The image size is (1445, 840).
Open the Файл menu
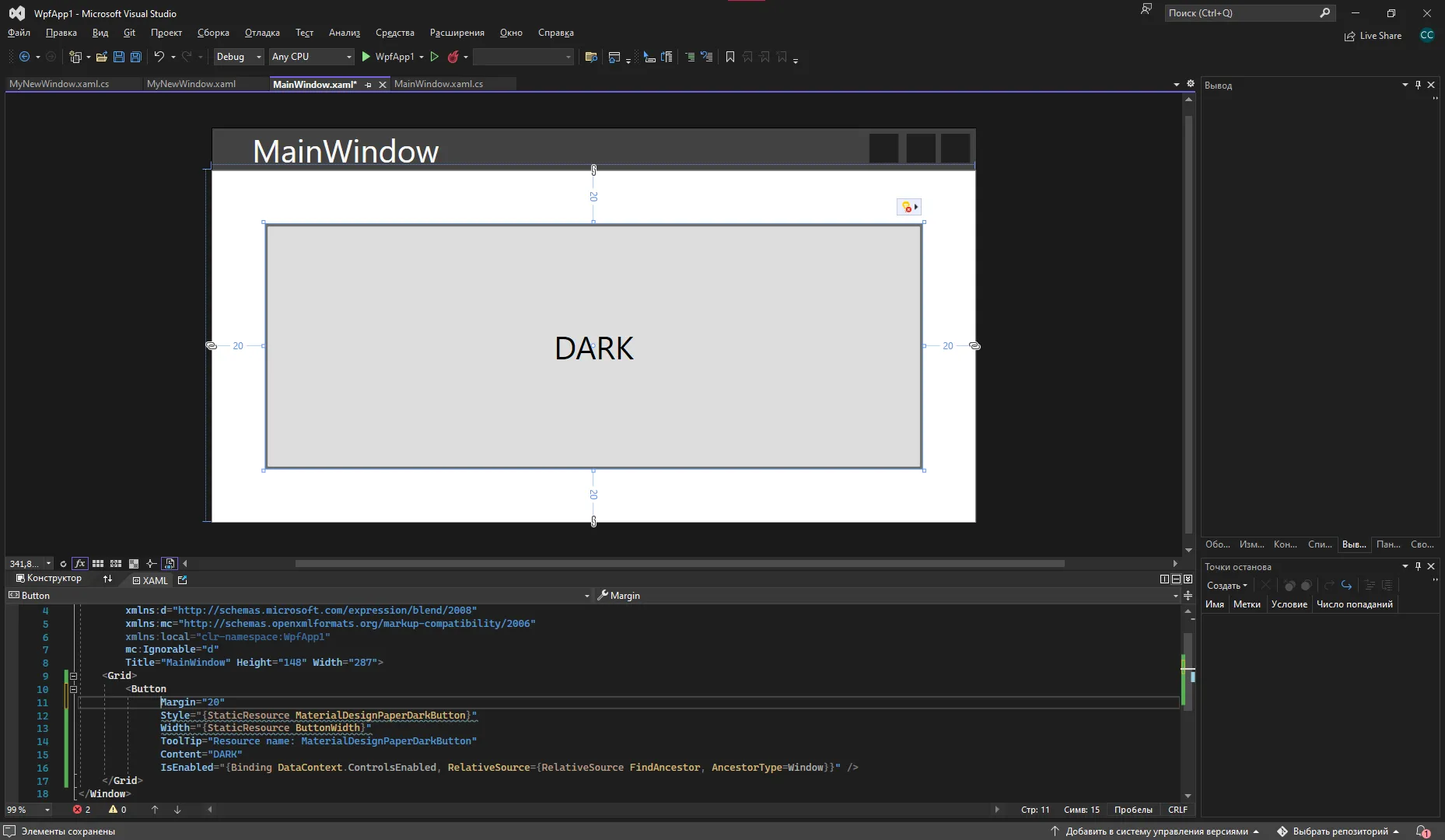19,33
